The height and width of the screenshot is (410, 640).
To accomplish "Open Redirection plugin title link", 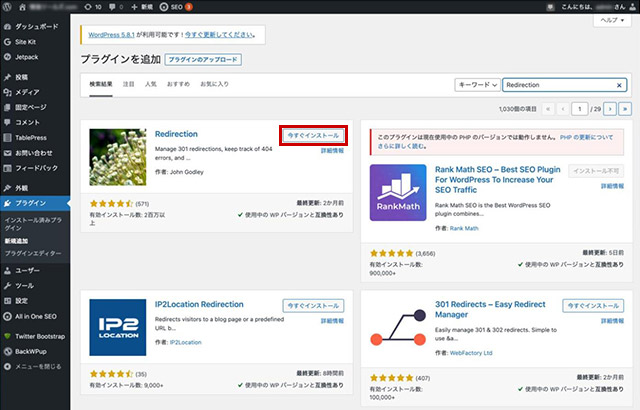I will [176, 134].
